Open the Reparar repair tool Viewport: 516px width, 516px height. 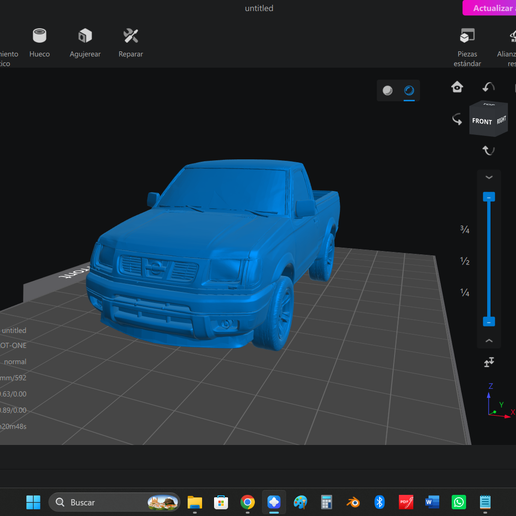coord(130,43)
